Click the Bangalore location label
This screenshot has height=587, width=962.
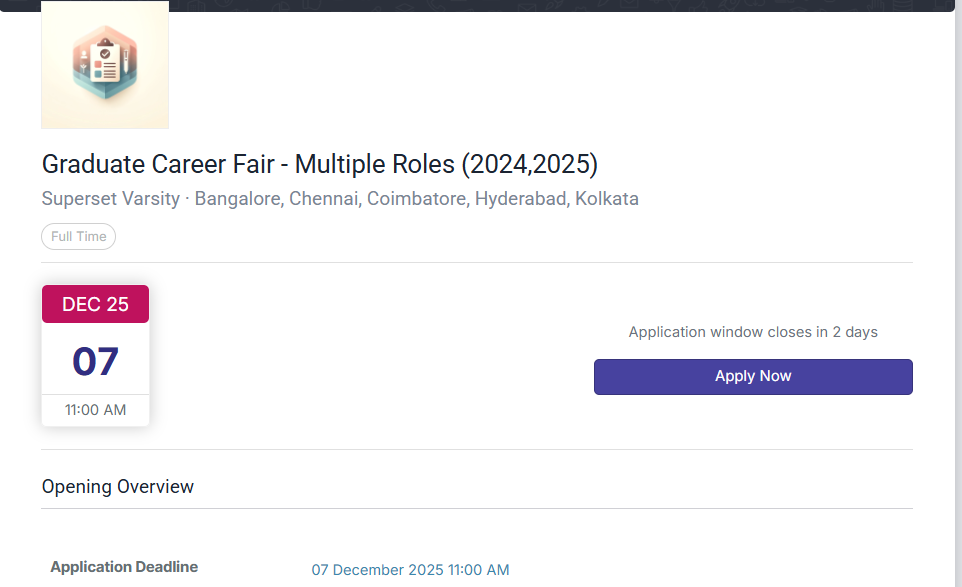pos(237,198)
